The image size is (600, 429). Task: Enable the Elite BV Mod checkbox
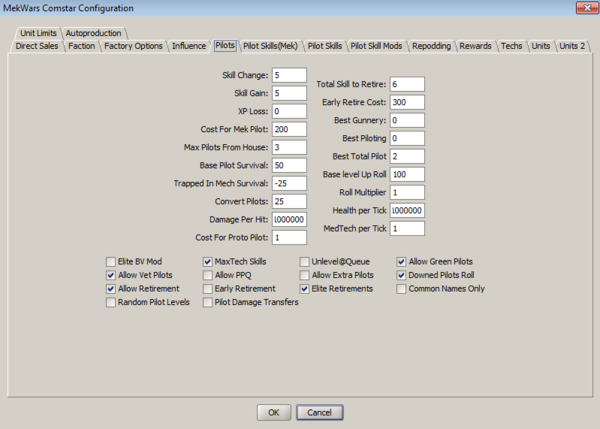coord(111,261)
